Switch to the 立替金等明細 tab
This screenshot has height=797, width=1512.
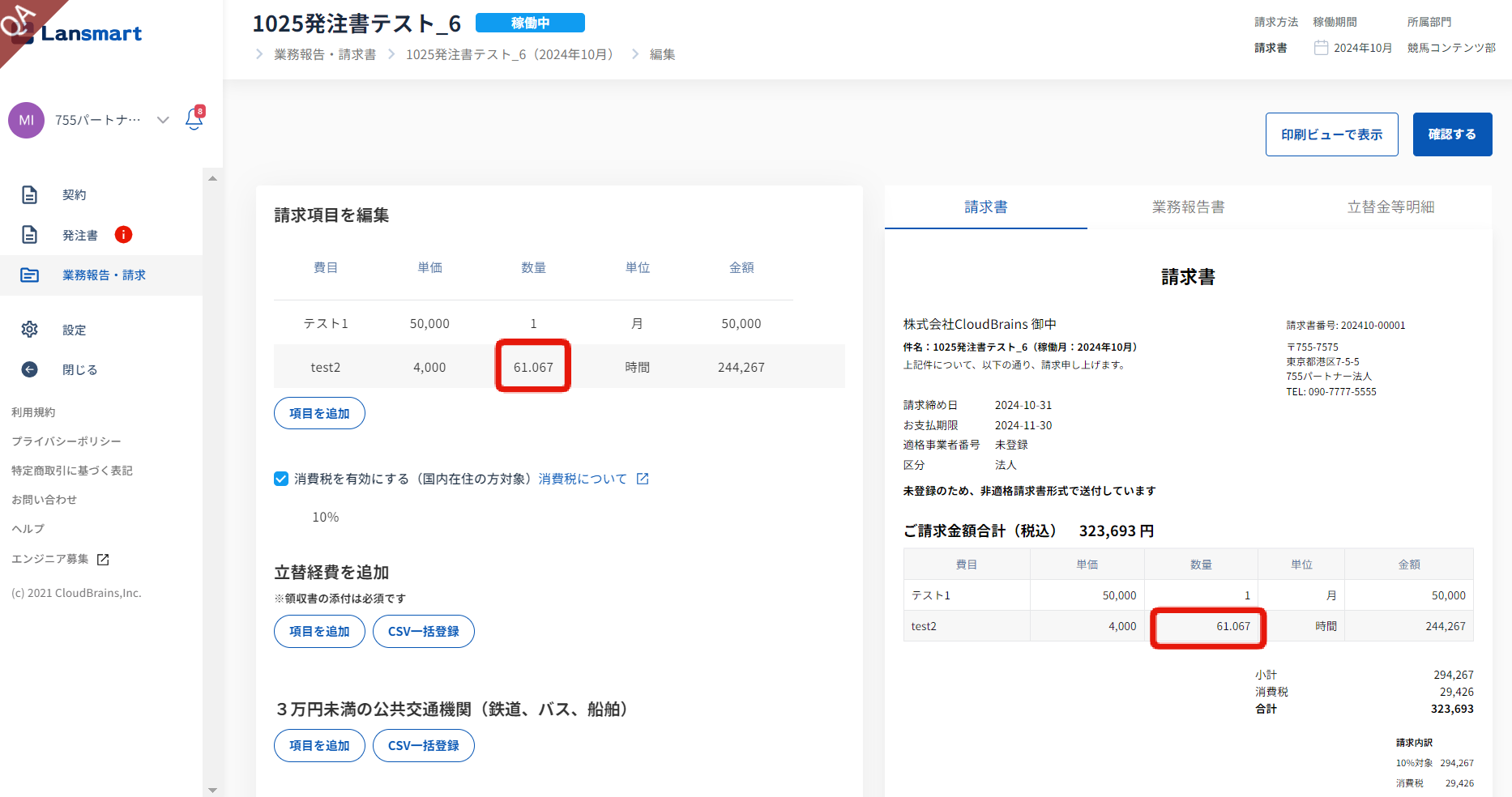pos(1390,207)
